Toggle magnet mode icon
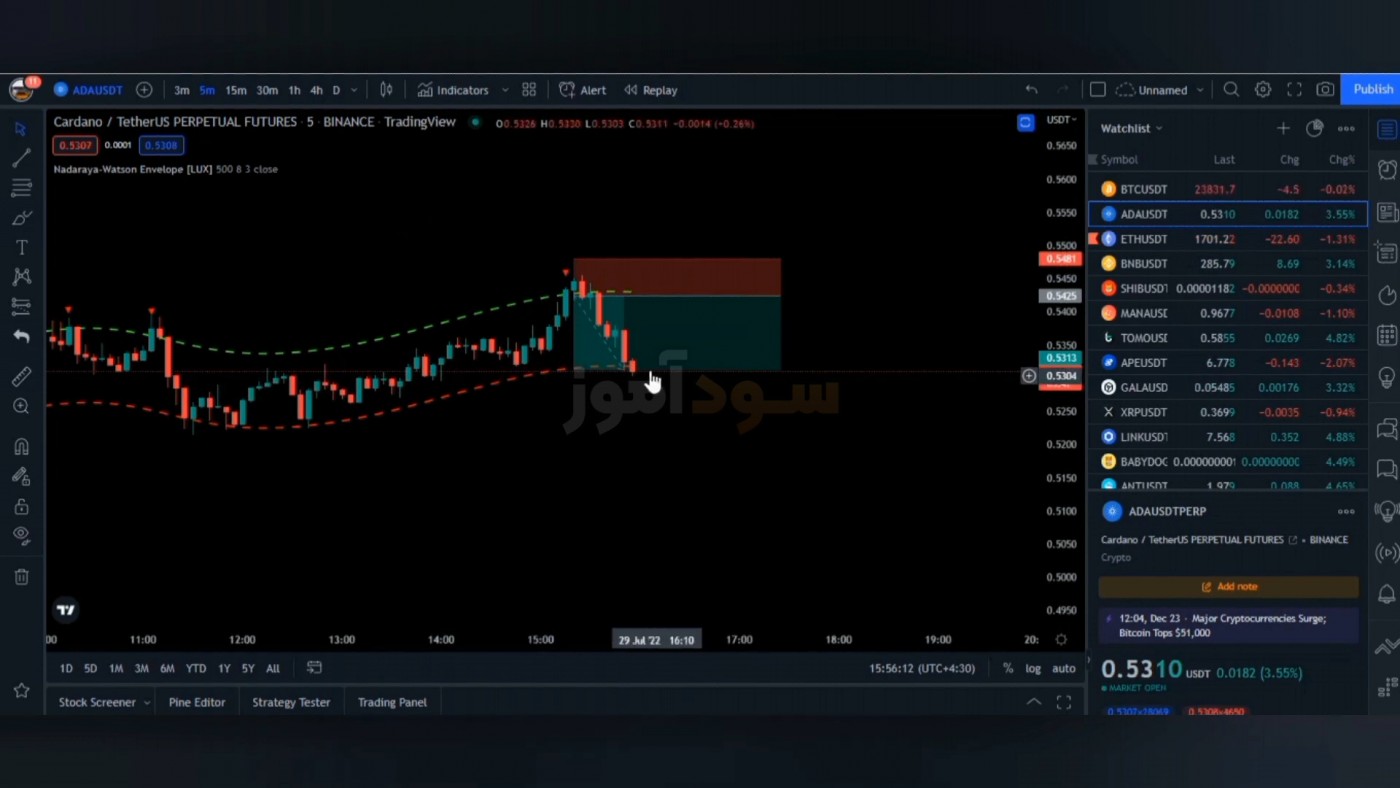 21,447
